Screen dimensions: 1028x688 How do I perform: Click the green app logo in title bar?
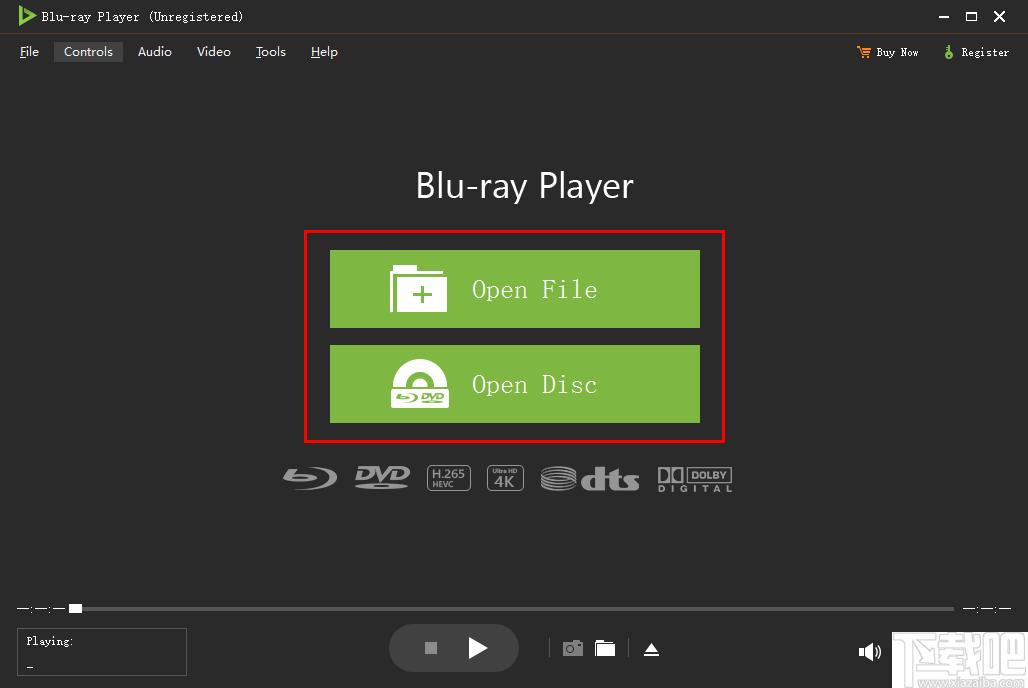[x=27, y=16]
